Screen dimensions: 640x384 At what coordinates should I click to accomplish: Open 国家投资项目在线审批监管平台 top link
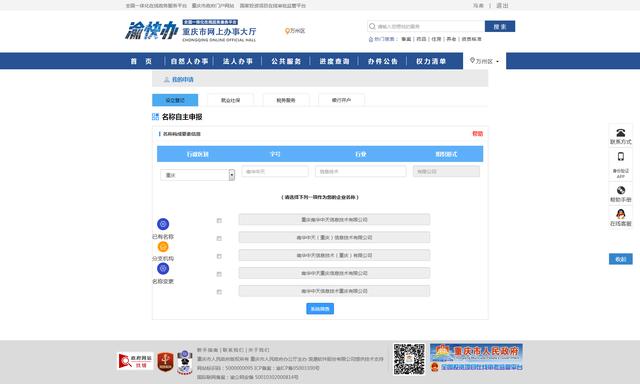pos(273,6)
